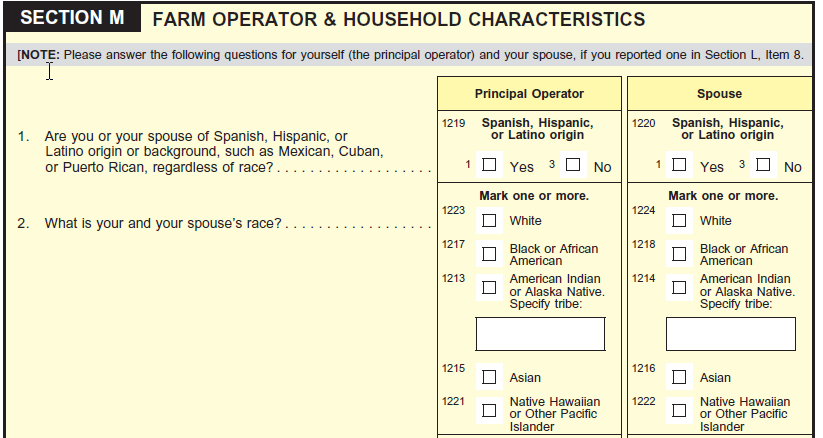
Task: Mark Native Hawaiian for Principal Operator
Action: [x=489, y=410]
